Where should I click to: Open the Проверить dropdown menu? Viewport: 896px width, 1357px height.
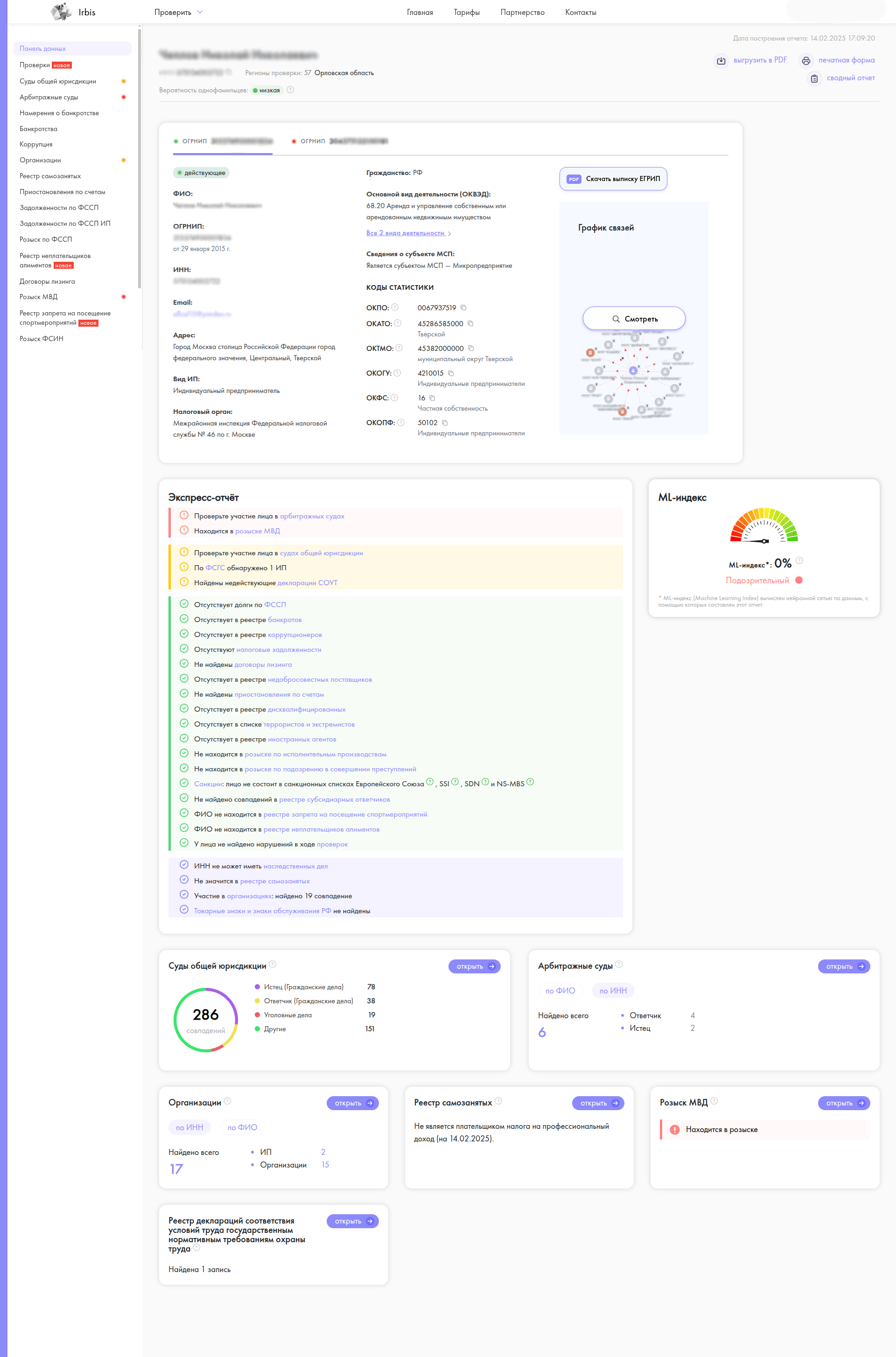pyautogui.click(x=178, y=12)
